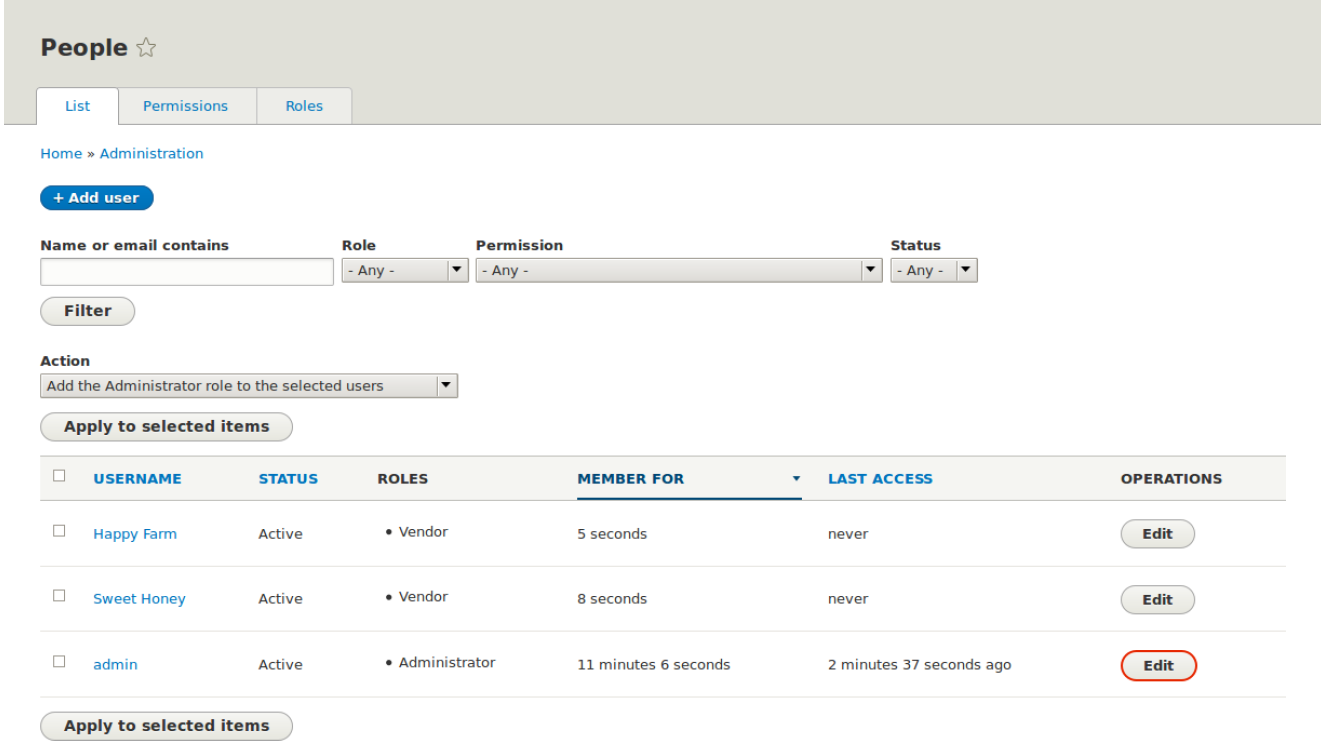Image resolution: width=1321 pixels, height=742 pixels.
Task: Switch to the Roles tab
Action: click(304, 105)
